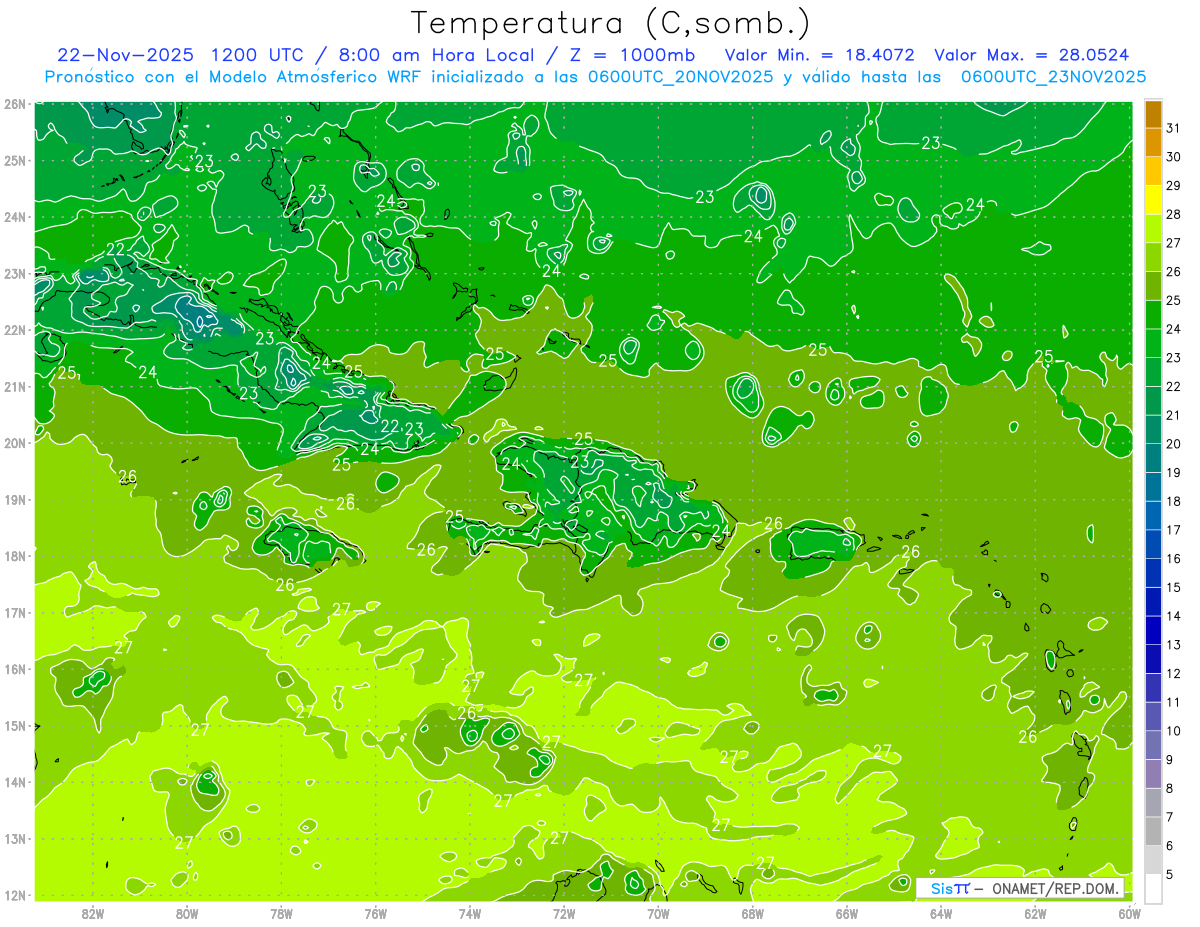Image resolution: width=1200 pixels, height=927 pixels.
Task: Click the 25N latitude axis label
Action: [x=14, y=160]
